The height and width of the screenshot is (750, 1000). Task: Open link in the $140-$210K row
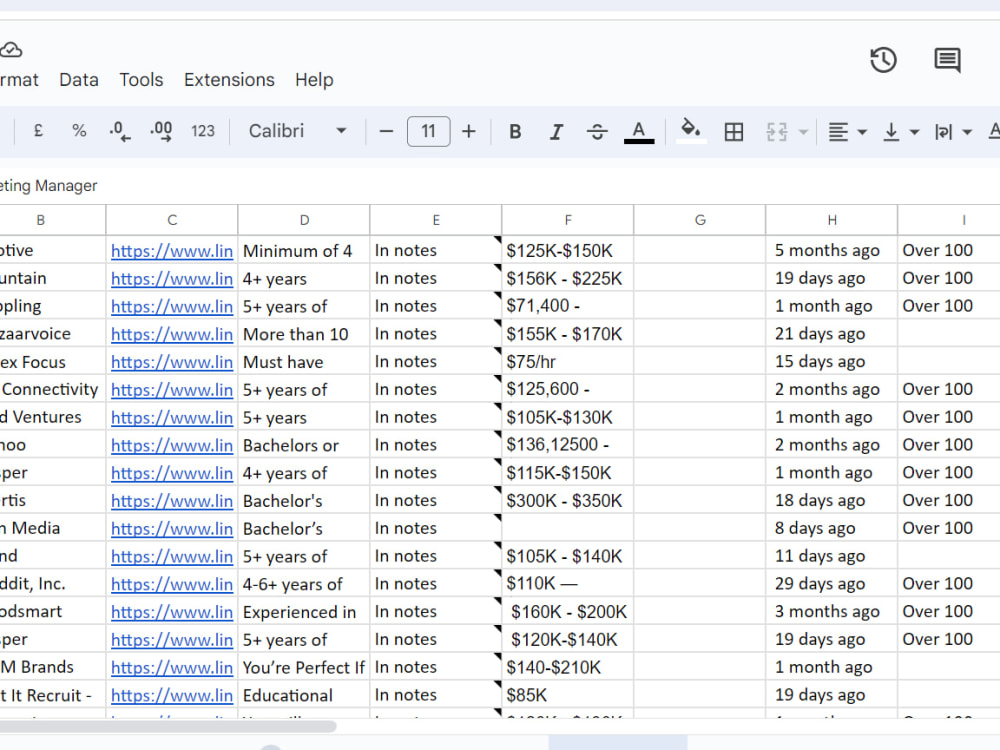(x=172, y=667)
